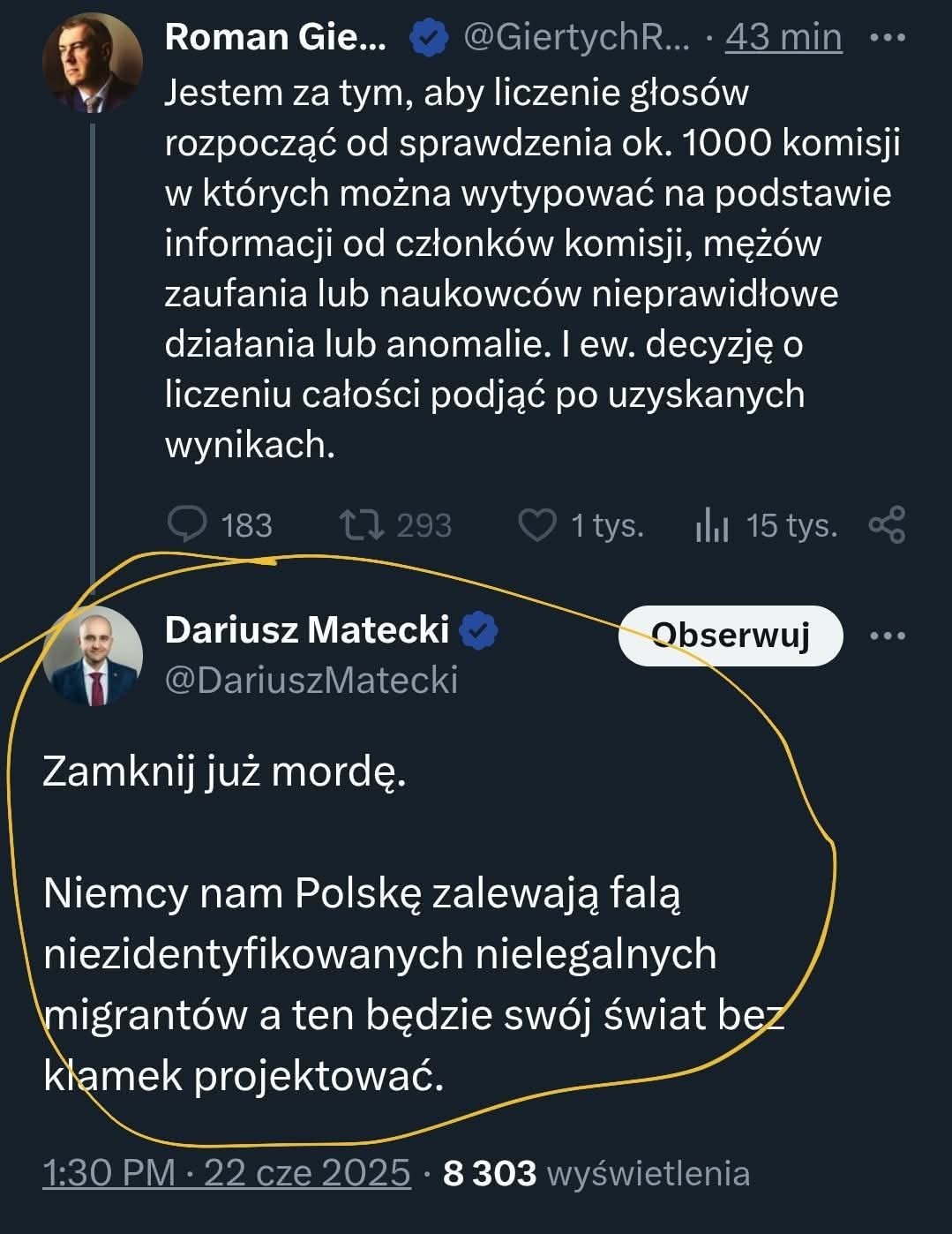952x1234 pixels.
Task: Open Roman Giertych's verified badge
Action: tap(428, 38)
